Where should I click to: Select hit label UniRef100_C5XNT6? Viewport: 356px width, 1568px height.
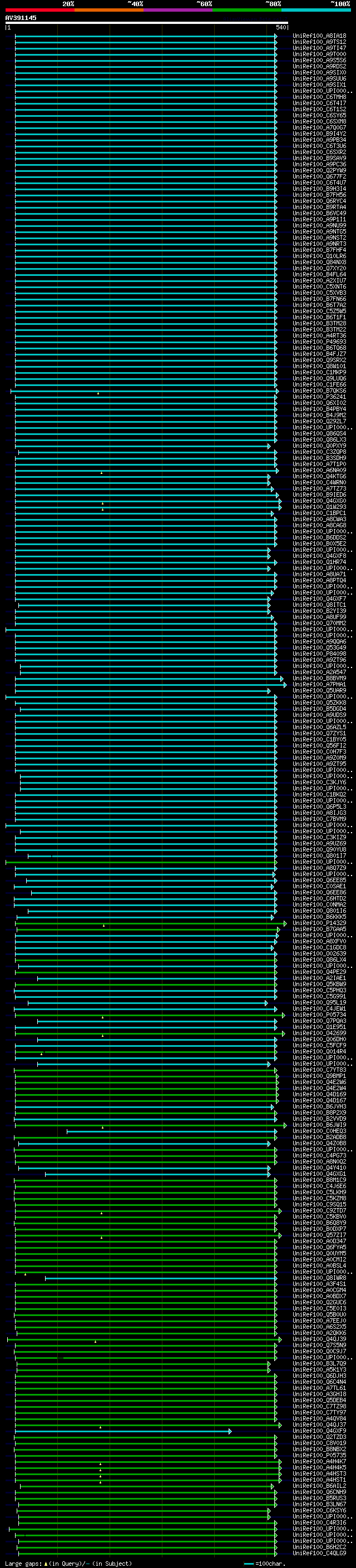[x=319, y=286]
